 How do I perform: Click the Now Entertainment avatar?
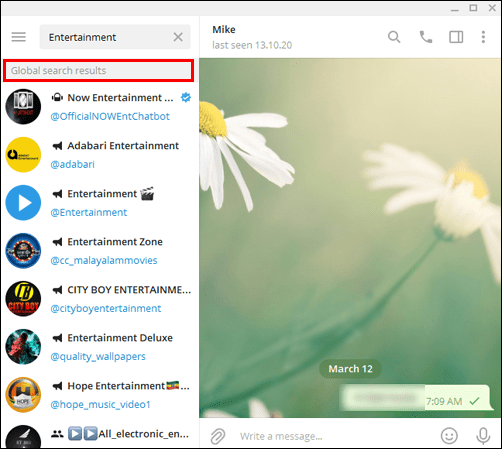click(x=23, y=107)
